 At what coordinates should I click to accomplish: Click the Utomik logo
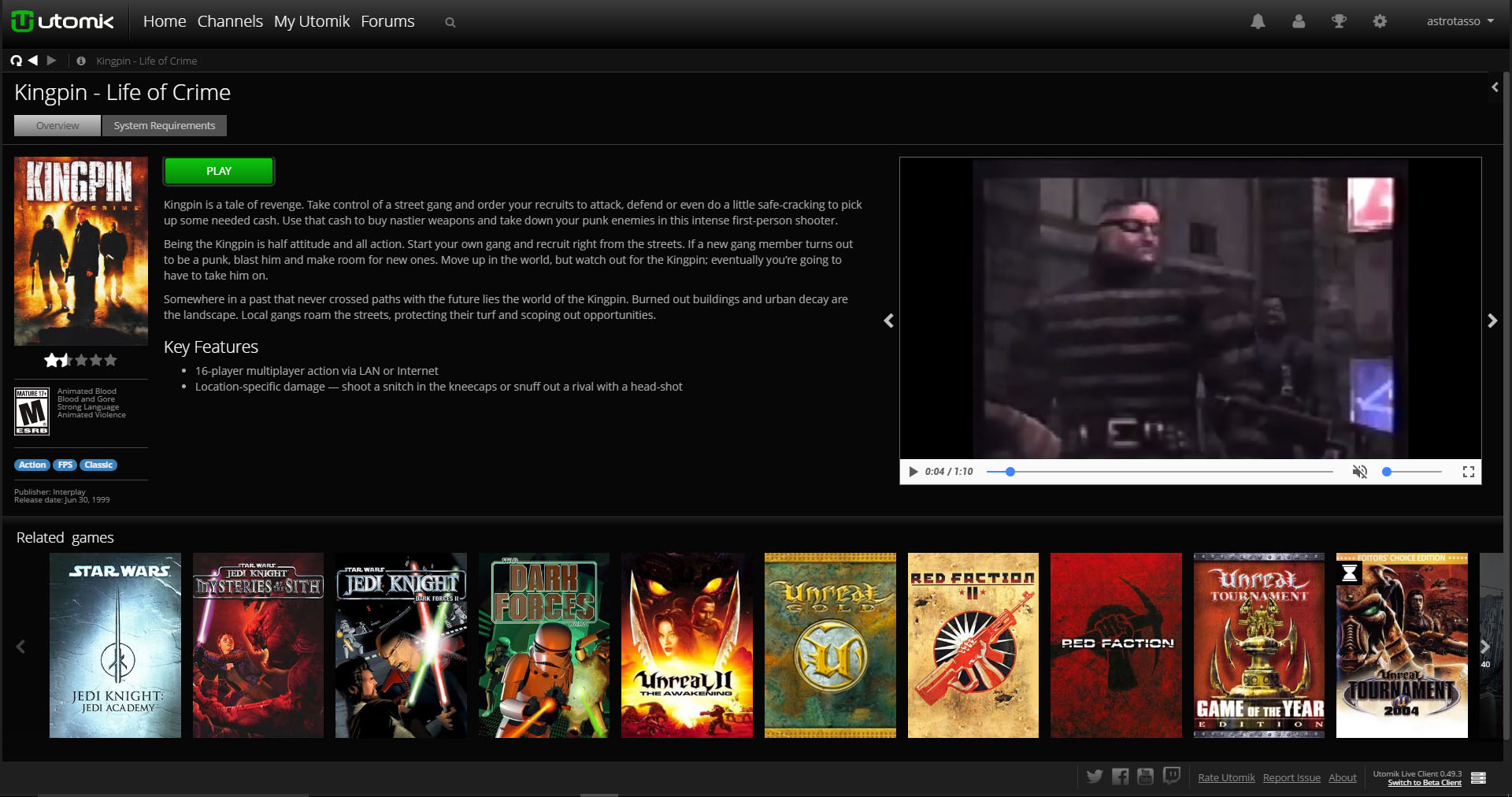tap(63, 21)
